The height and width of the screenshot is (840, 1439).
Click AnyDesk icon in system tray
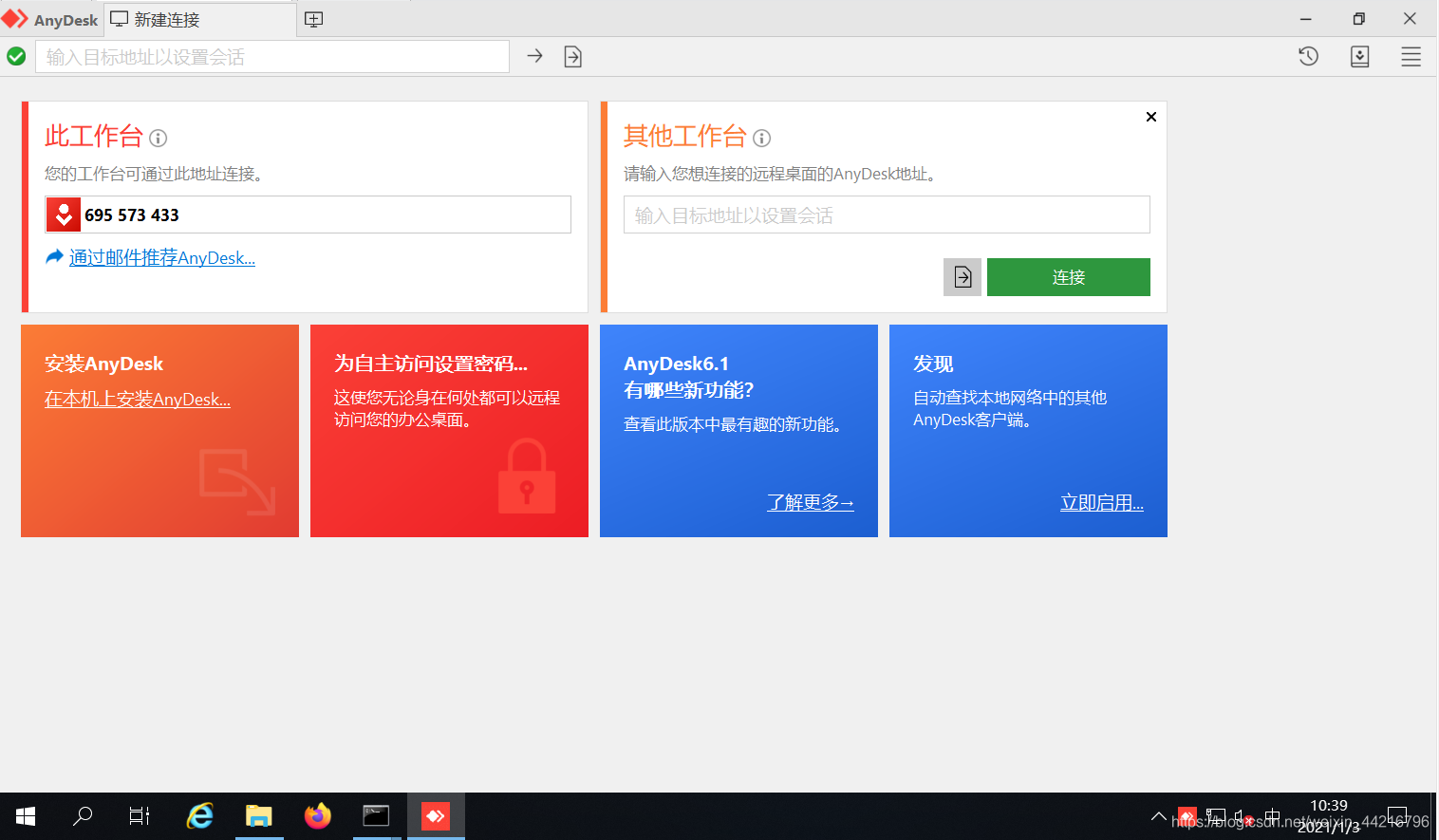(x=1187, y=816)
